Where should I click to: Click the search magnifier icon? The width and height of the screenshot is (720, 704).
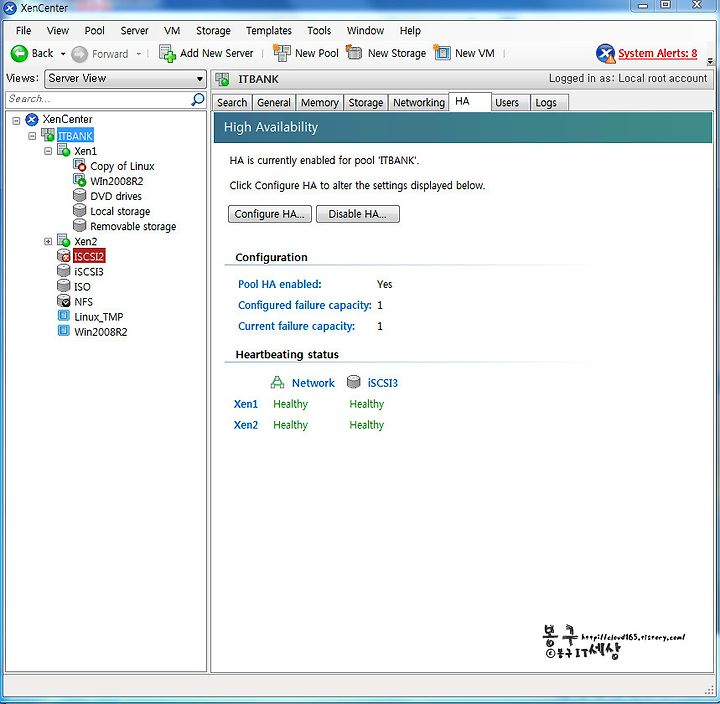(x=197, y=99)
